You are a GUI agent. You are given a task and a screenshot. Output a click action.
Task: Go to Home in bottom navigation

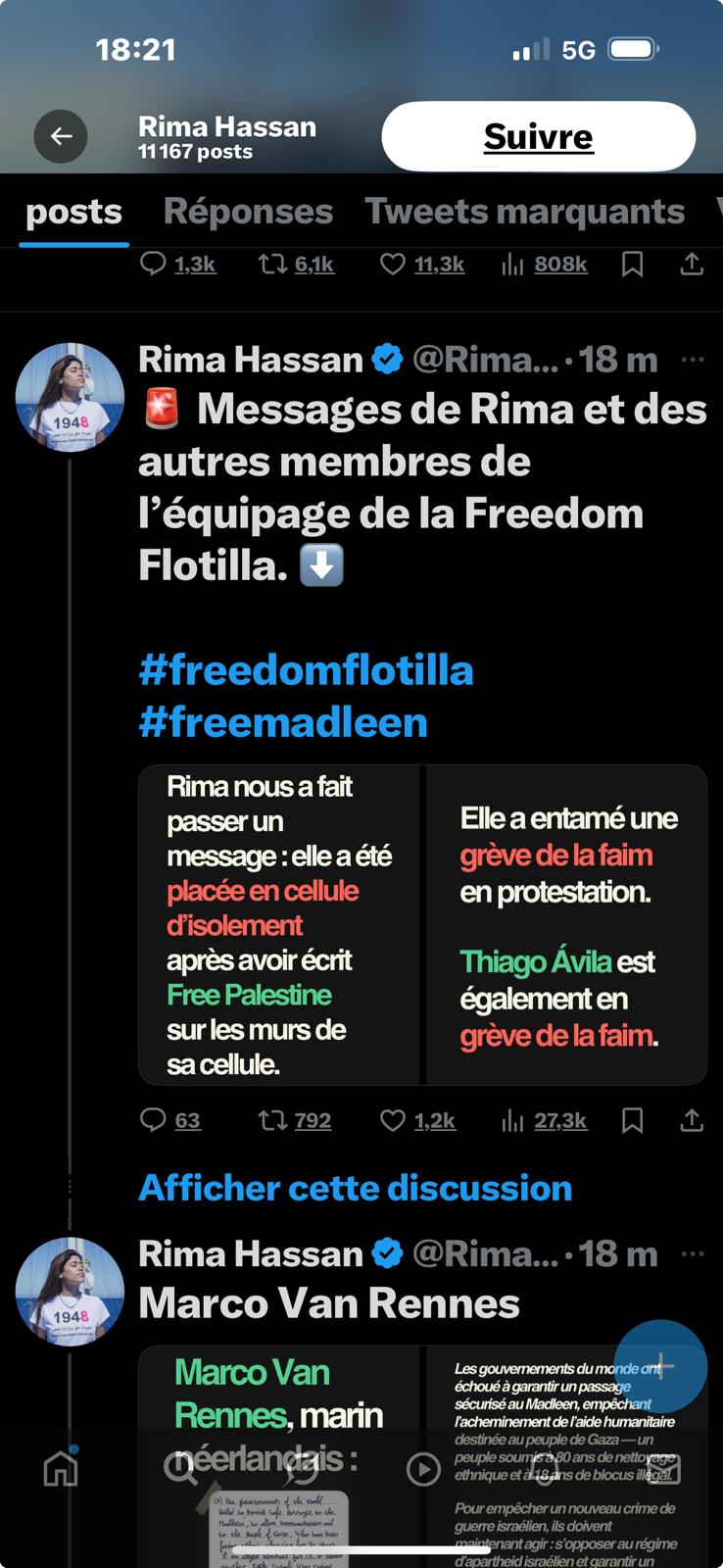coord(61,1468)
